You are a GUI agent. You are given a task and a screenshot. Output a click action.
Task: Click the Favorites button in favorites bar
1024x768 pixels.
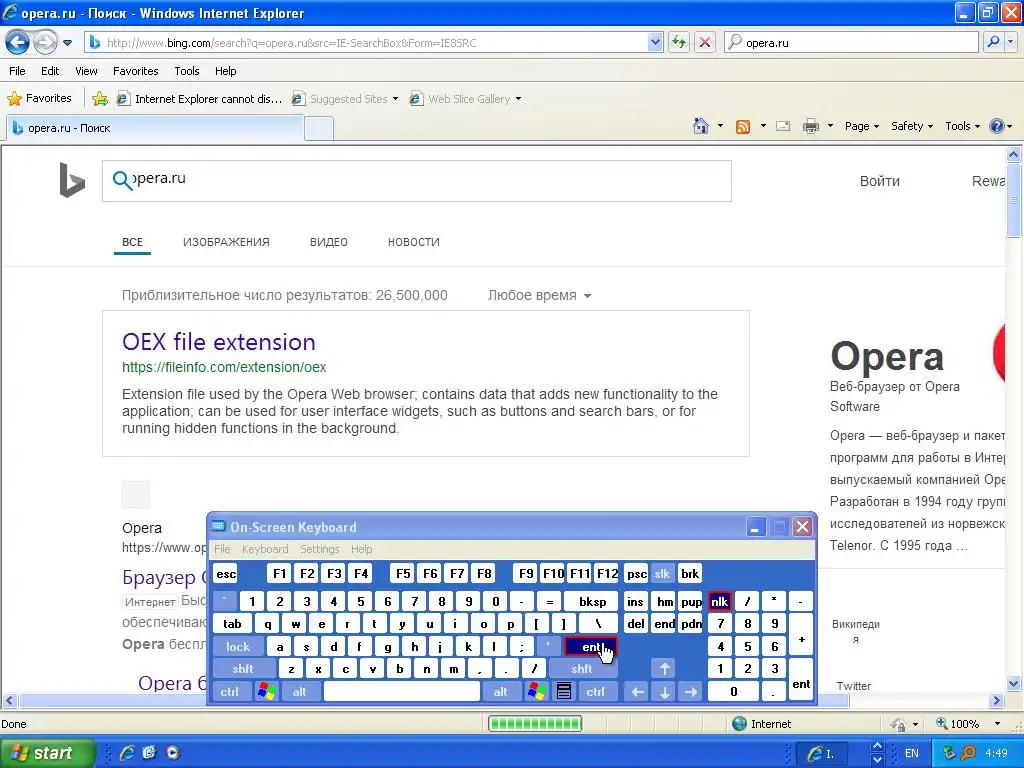click(40, 99)
